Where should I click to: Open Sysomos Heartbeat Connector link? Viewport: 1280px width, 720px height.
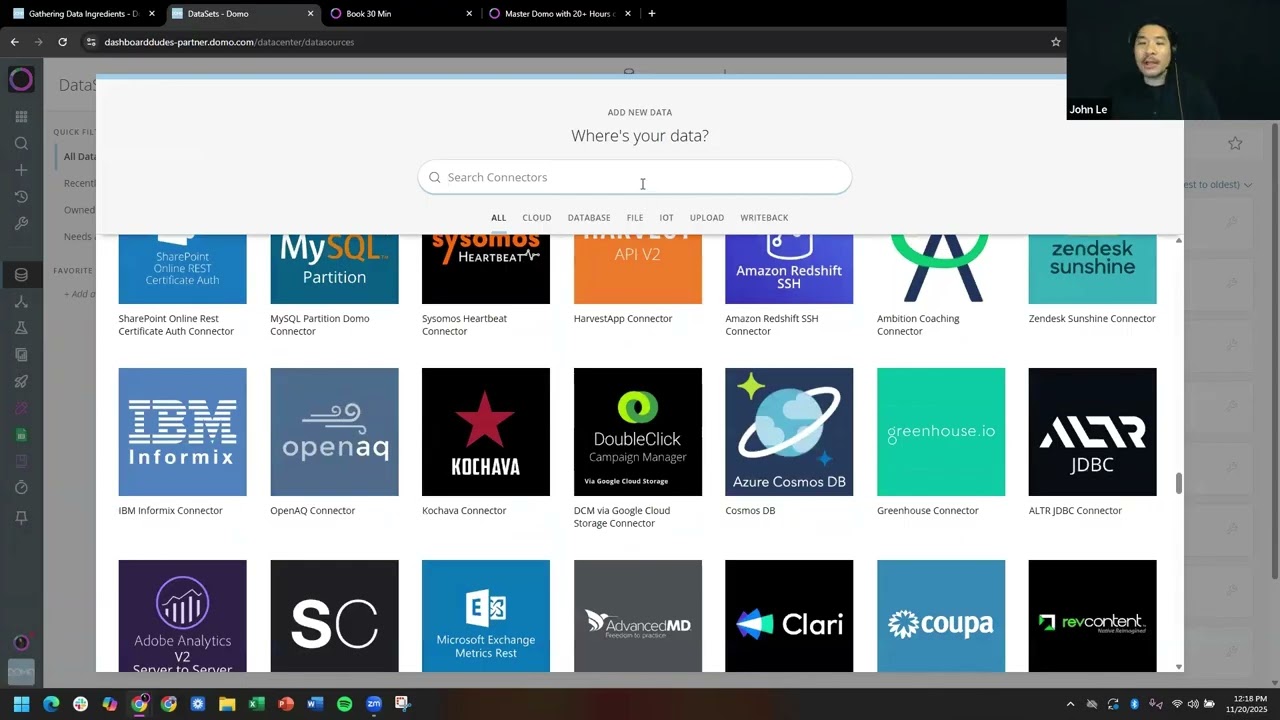464,325
